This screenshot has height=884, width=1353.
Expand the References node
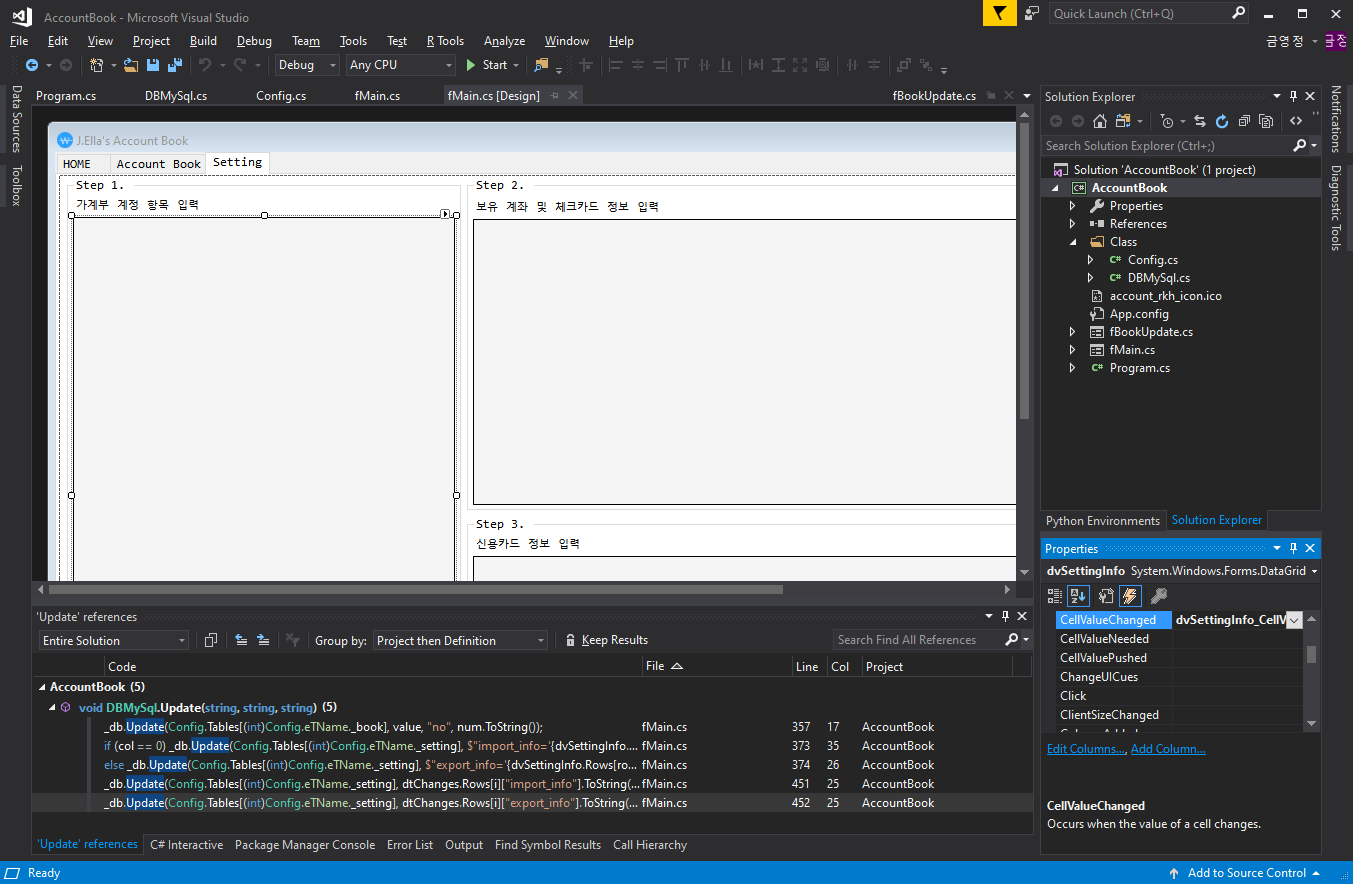click(x=1073, y=224)
